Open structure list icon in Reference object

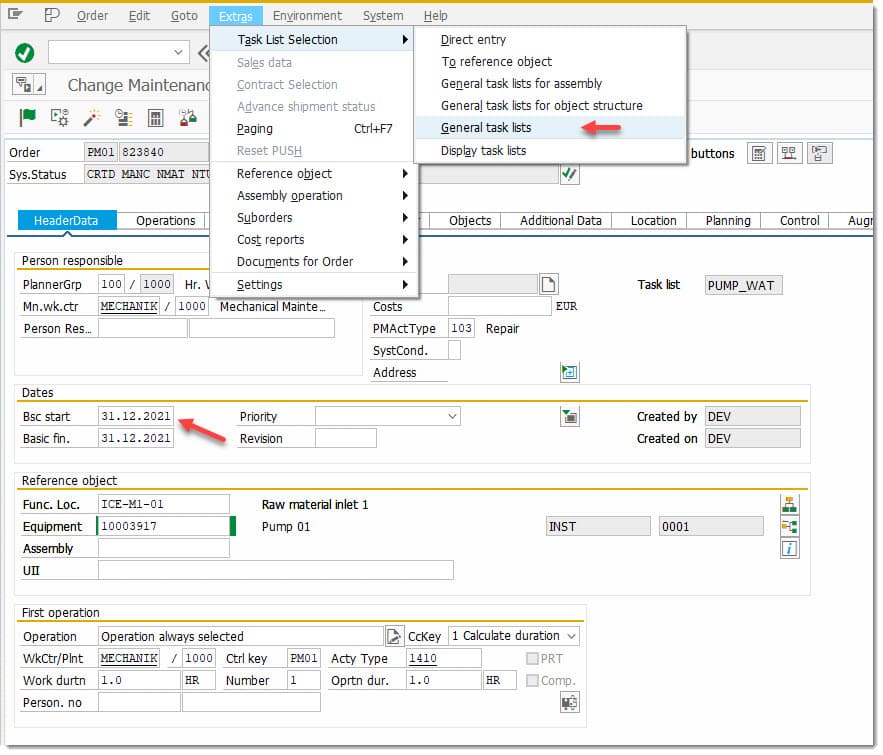[x=789, y=526]
